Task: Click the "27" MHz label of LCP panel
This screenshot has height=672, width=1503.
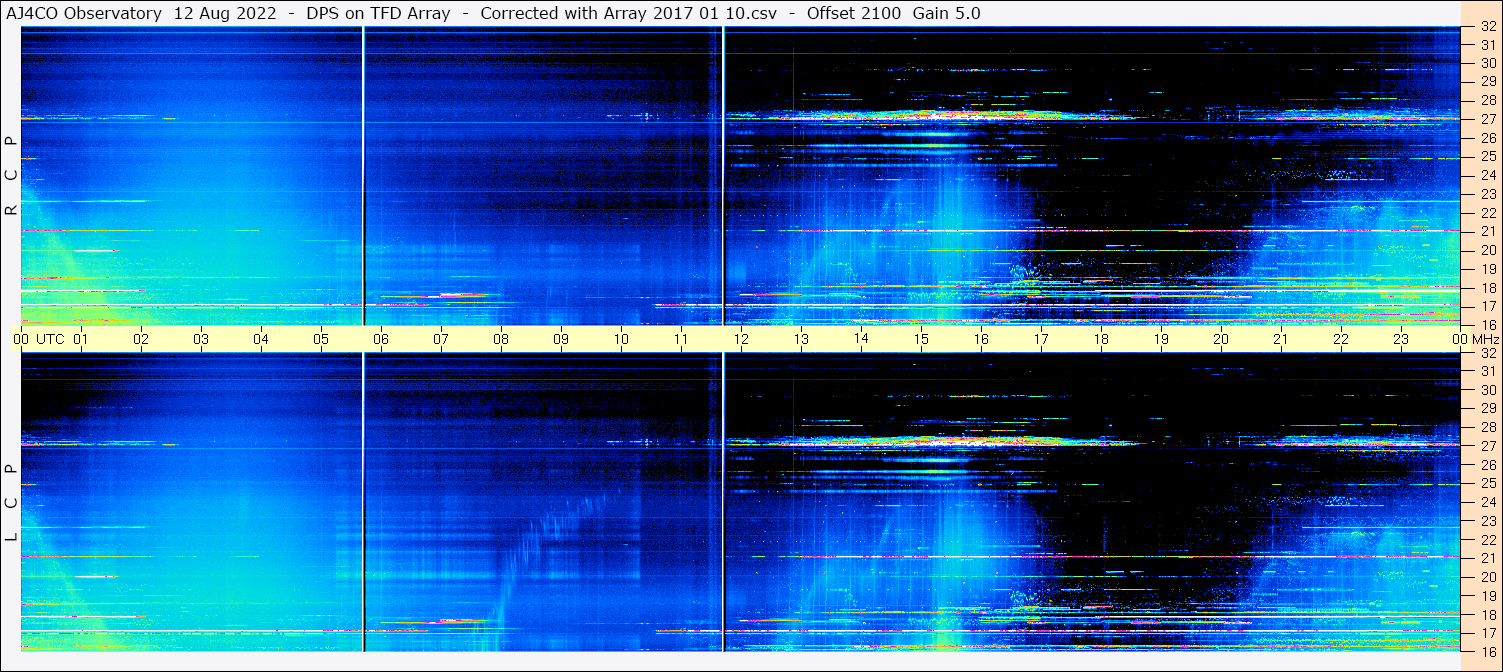Action: point(1488,446)
